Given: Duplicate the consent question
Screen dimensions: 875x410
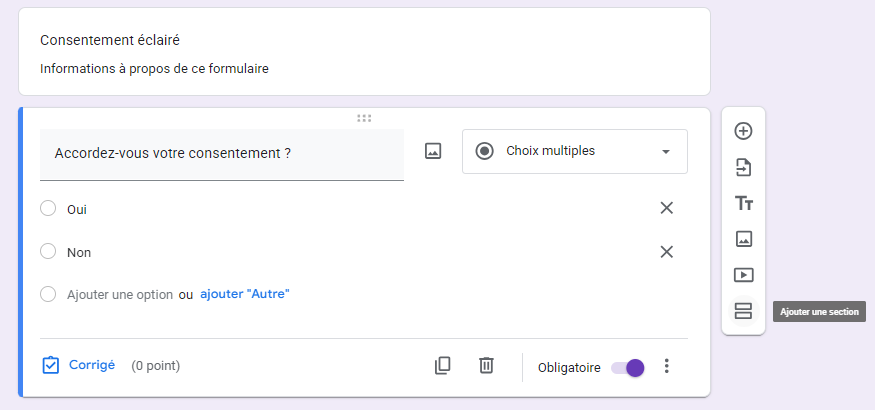Looking at the screenshot, I should click(443, 366).
